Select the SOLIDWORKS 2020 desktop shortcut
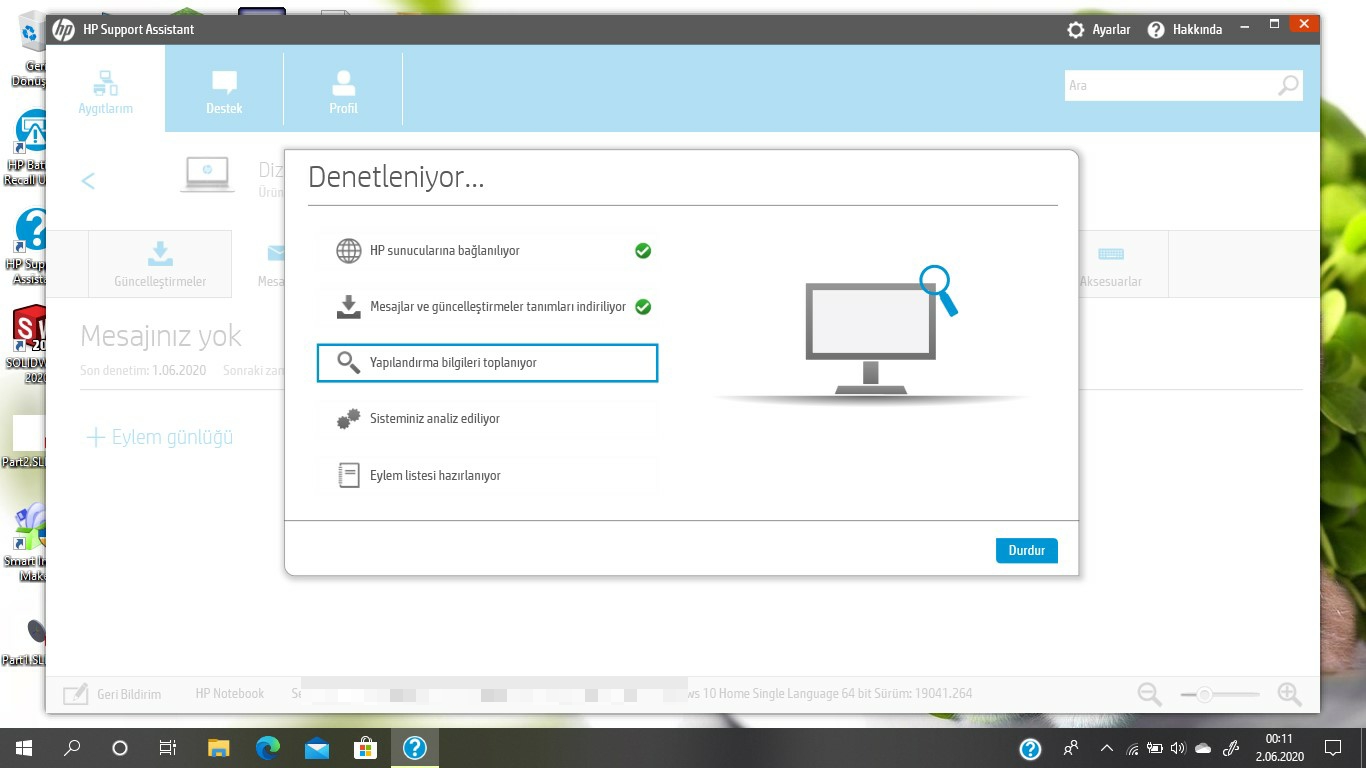The width and height of the screenshot is (1366, 768). point(28,345)
